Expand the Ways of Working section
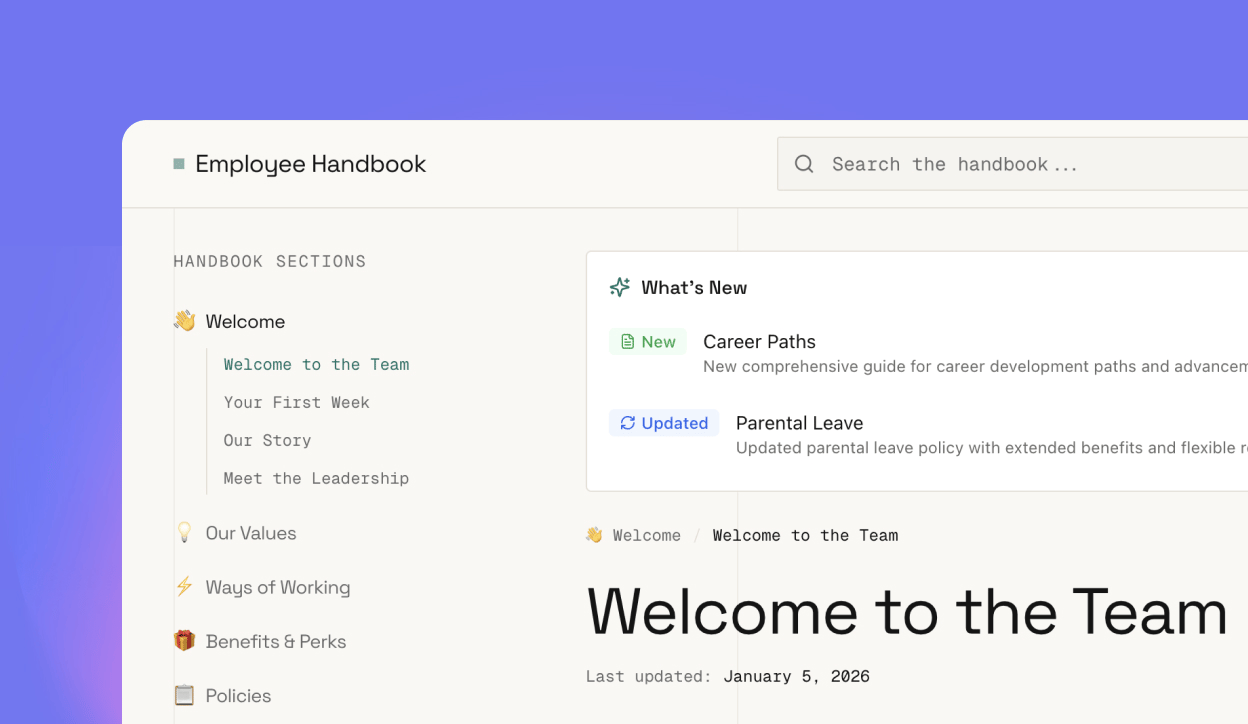 278,587
